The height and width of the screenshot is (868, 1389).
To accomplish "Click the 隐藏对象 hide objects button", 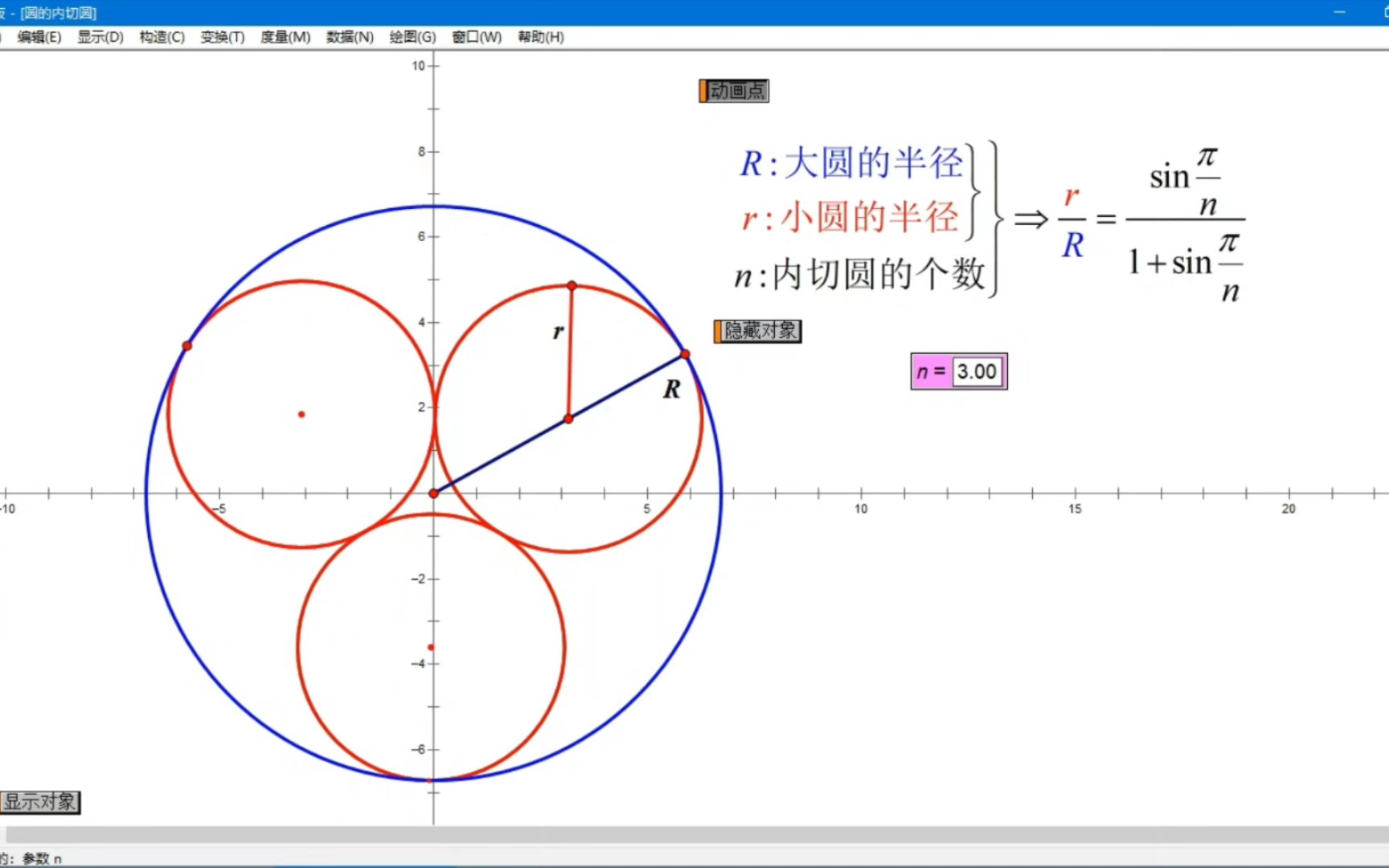I will coord(757,331).
